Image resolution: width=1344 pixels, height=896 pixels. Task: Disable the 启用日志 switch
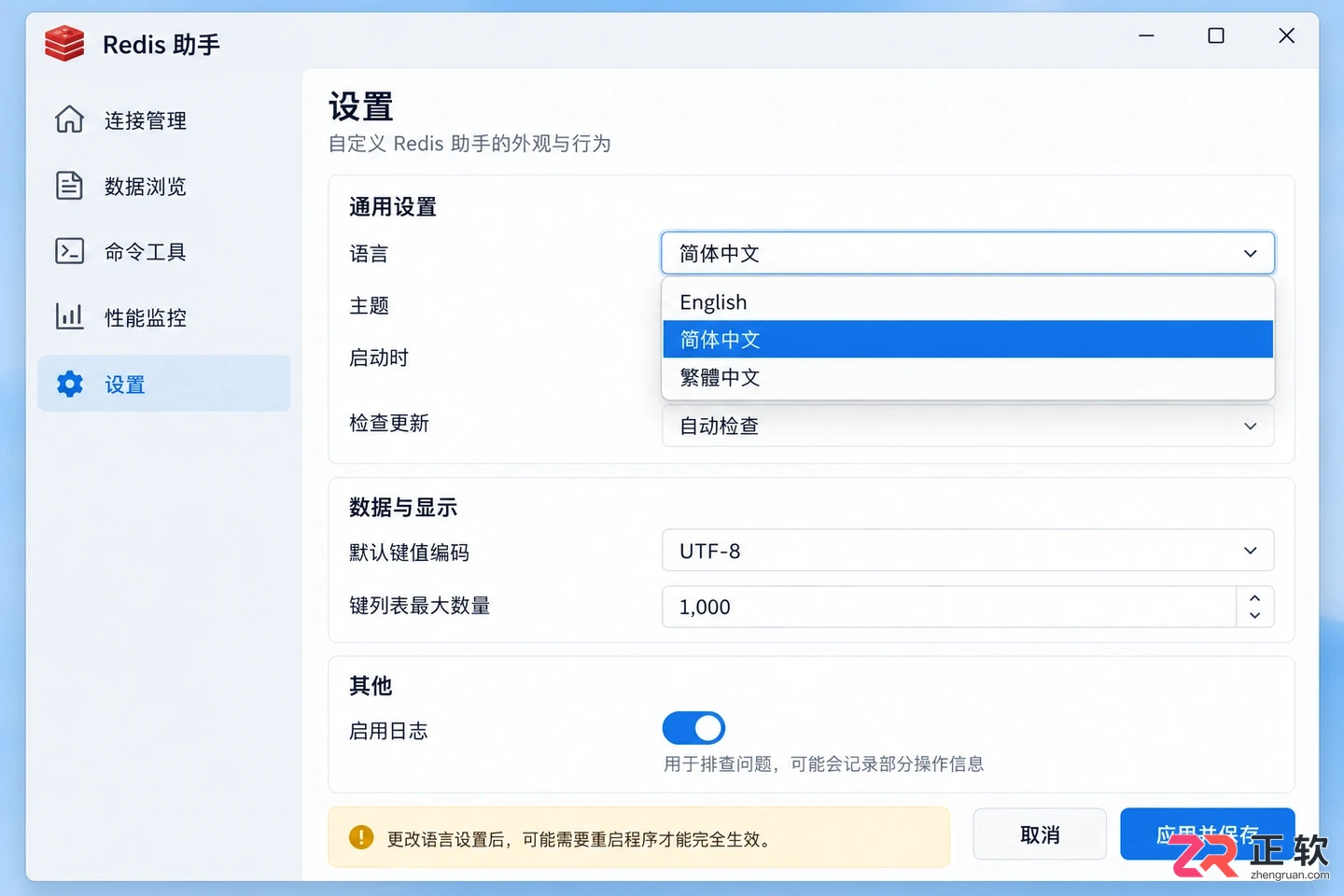[x=693, y=728]
